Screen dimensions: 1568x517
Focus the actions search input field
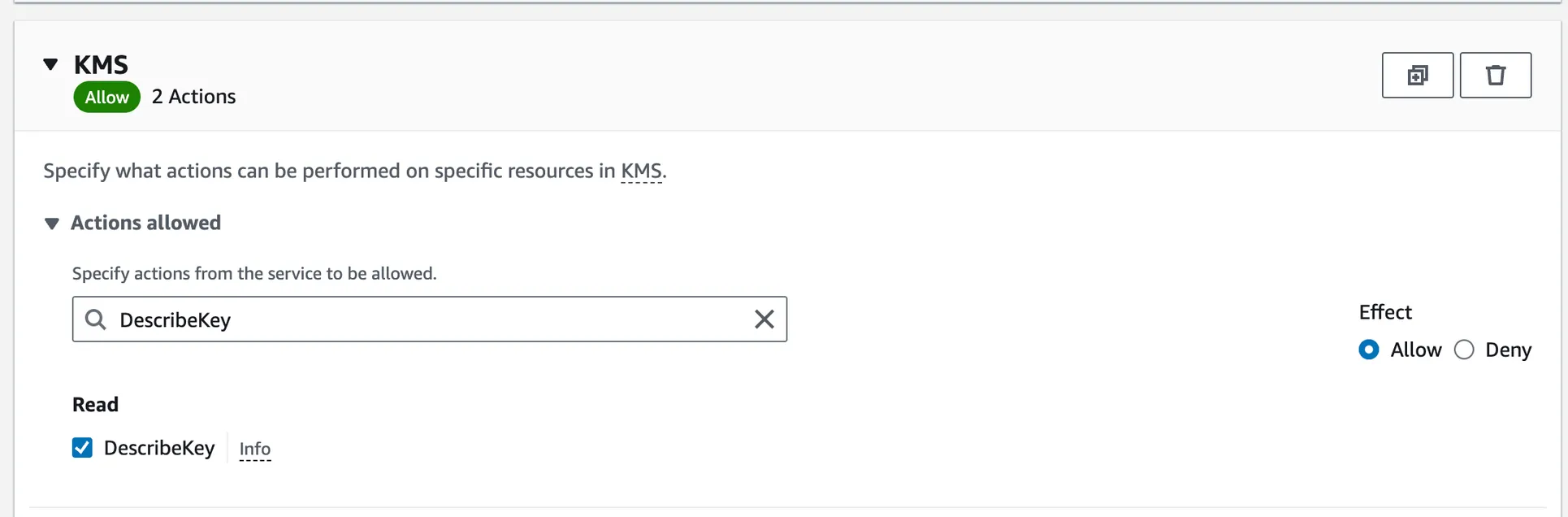pyautogui.click(x=431, y=319)
